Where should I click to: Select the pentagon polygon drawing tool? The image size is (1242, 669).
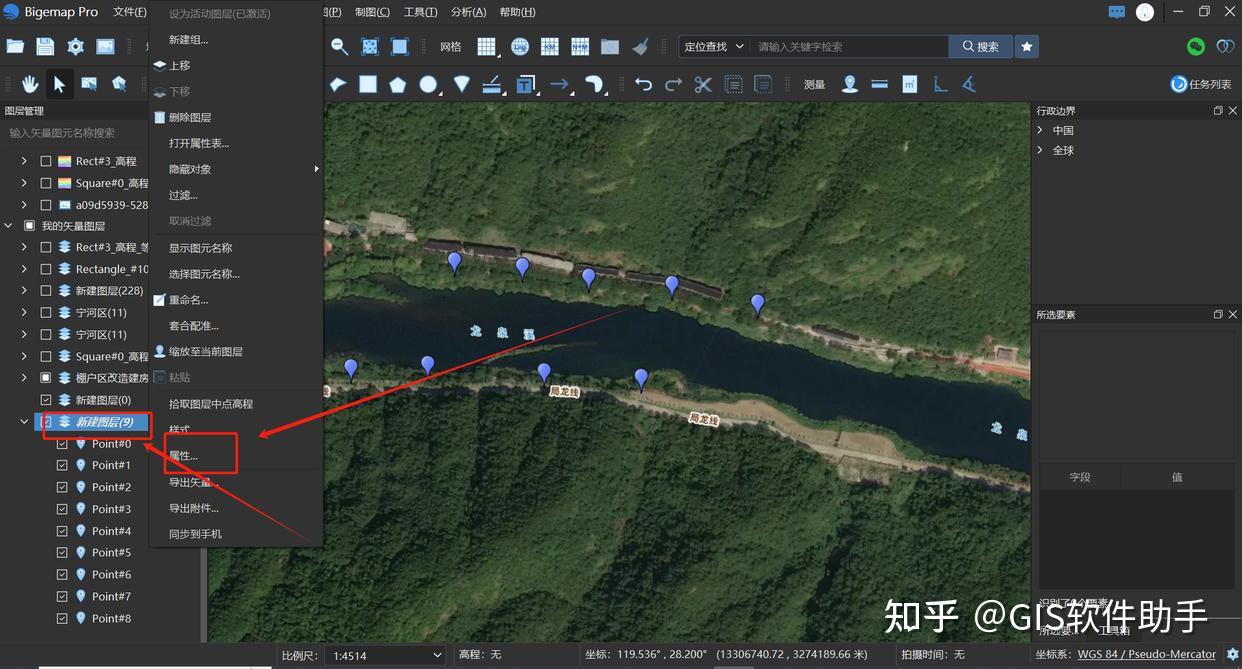[x=397, y=84]
